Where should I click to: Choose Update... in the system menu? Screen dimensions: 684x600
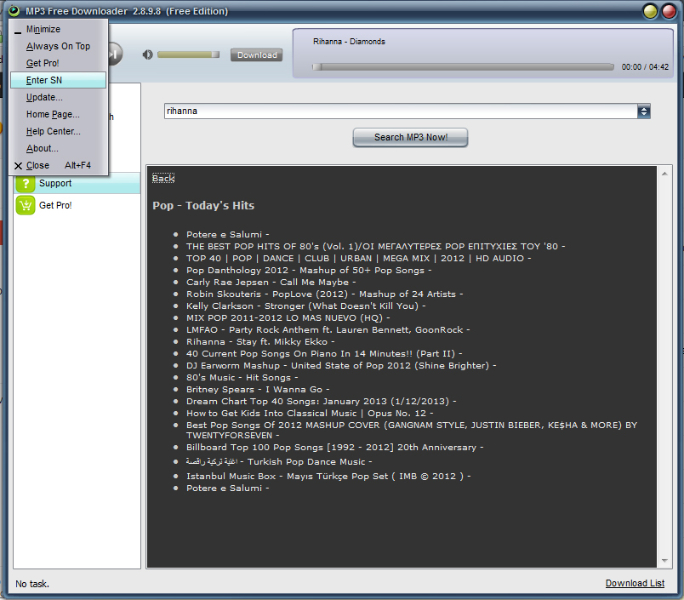(44, 97)
